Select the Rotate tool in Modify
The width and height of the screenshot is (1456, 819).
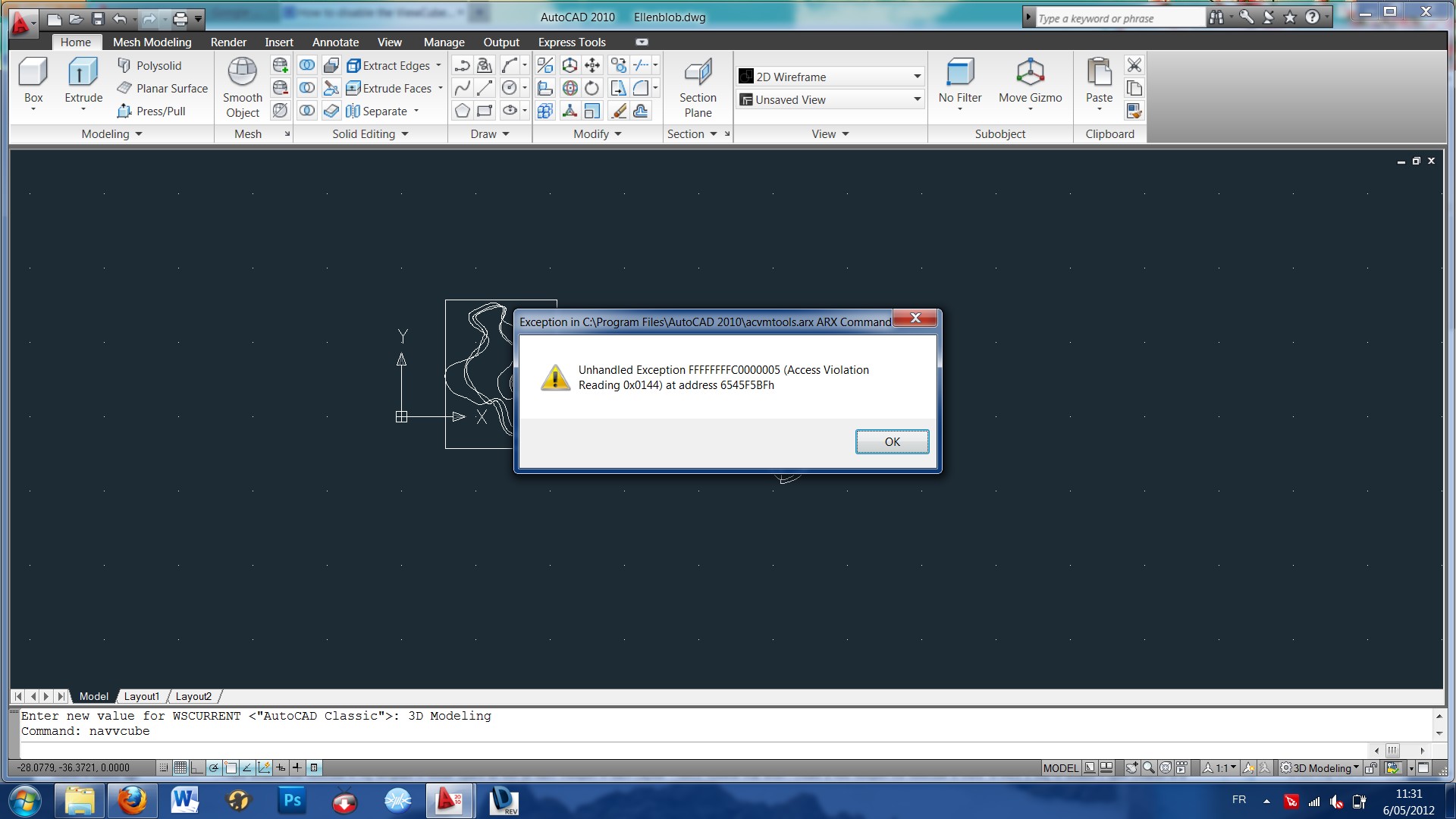click(x=592, y=88)
